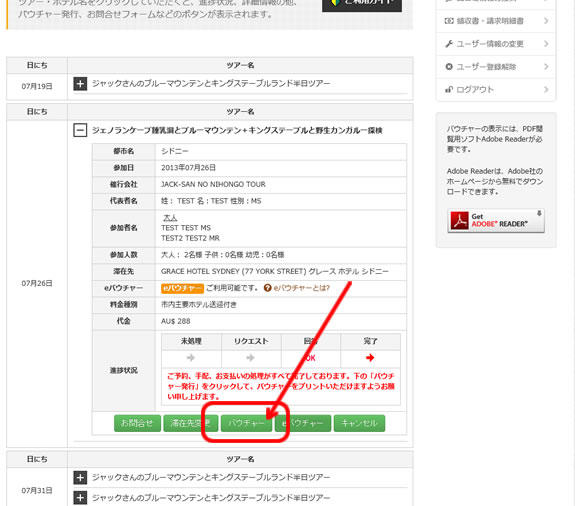Click the wrench icon beside ユーザー情報の変更
The height and width of the screenshot is (506, 575).
pos(449,44)
